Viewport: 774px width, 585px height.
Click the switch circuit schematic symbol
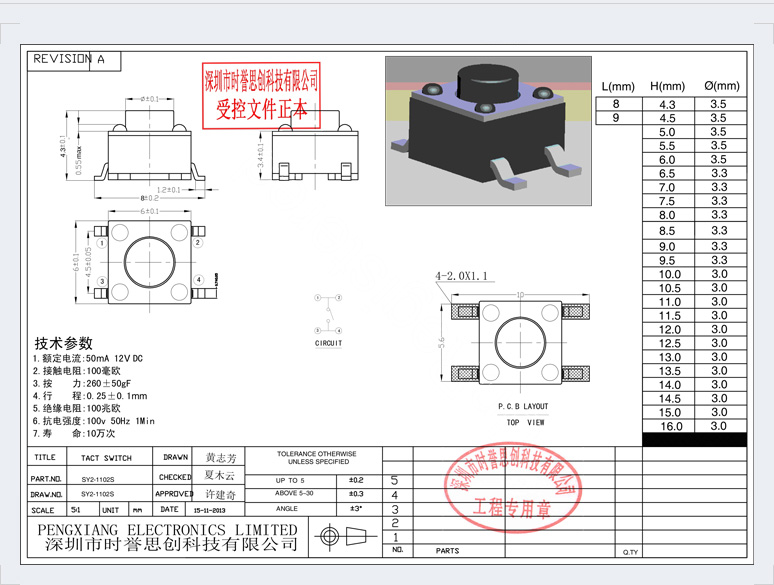(328, 314)
